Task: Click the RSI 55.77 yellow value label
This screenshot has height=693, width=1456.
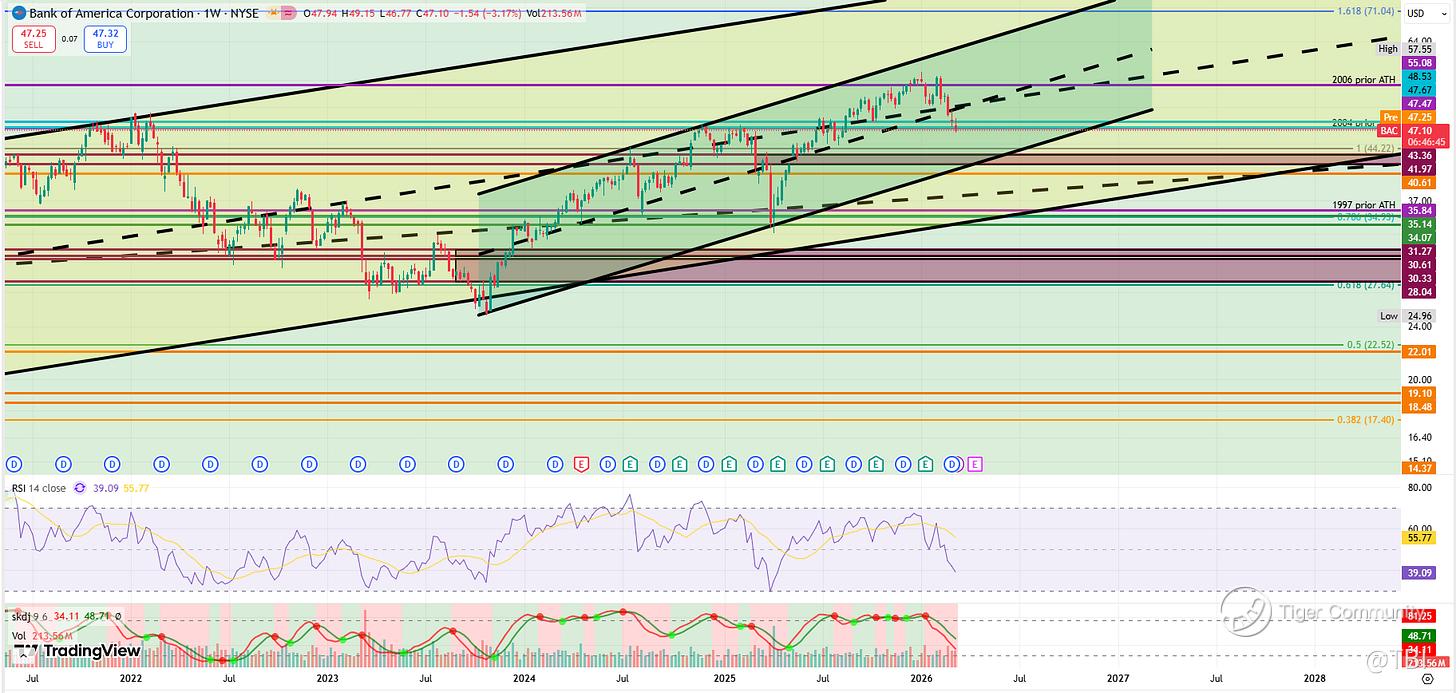Action: 1418,538
